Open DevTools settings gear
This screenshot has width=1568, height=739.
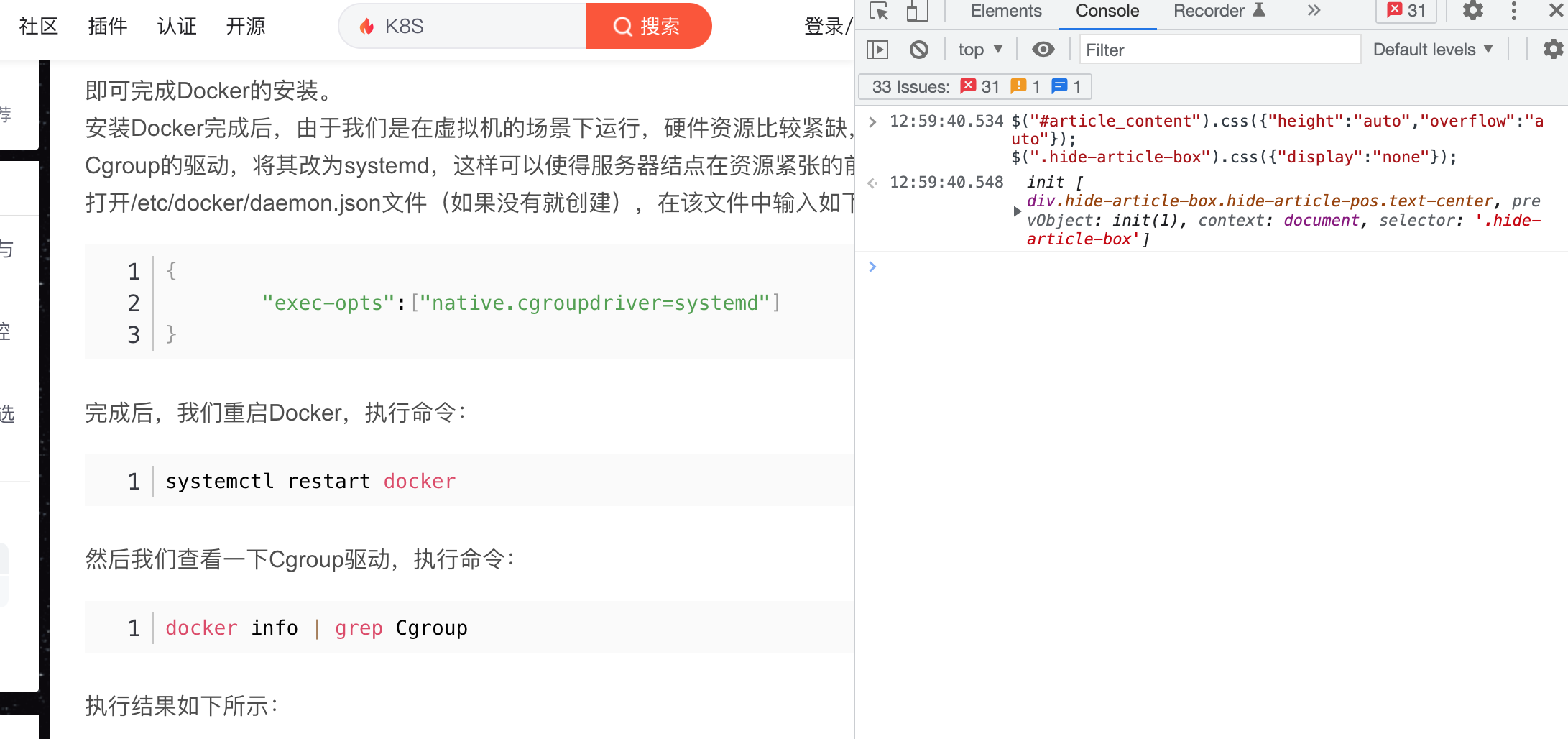point(1472,11)
